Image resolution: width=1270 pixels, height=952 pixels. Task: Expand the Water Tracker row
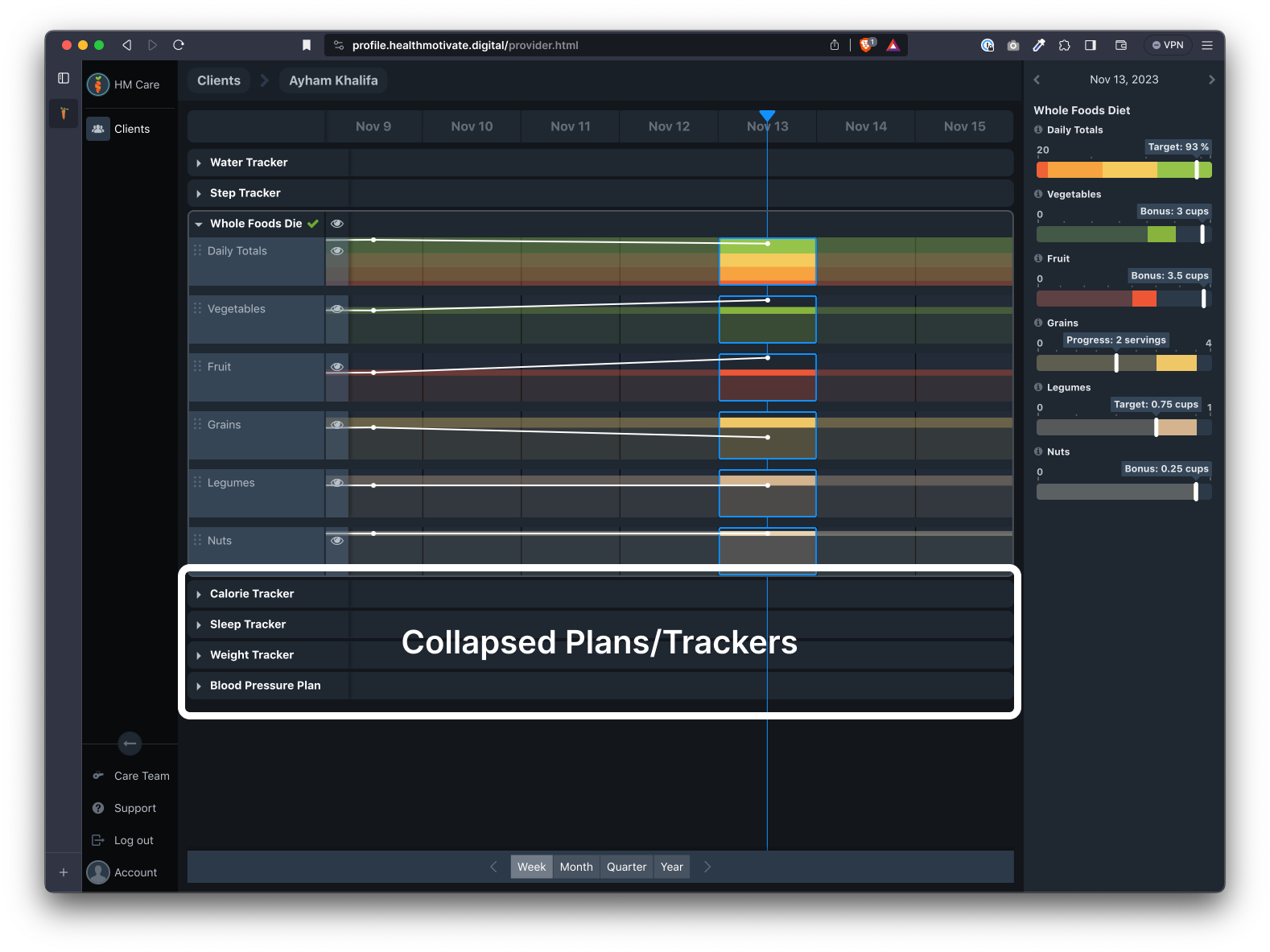point(199,163)
